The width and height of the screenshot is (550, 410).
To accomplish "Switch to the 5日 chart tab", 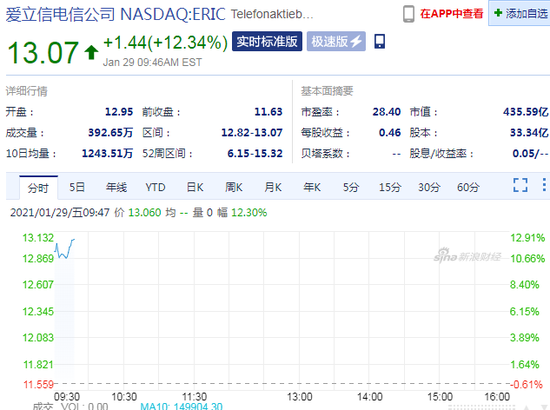I will (x=77, y=187).
